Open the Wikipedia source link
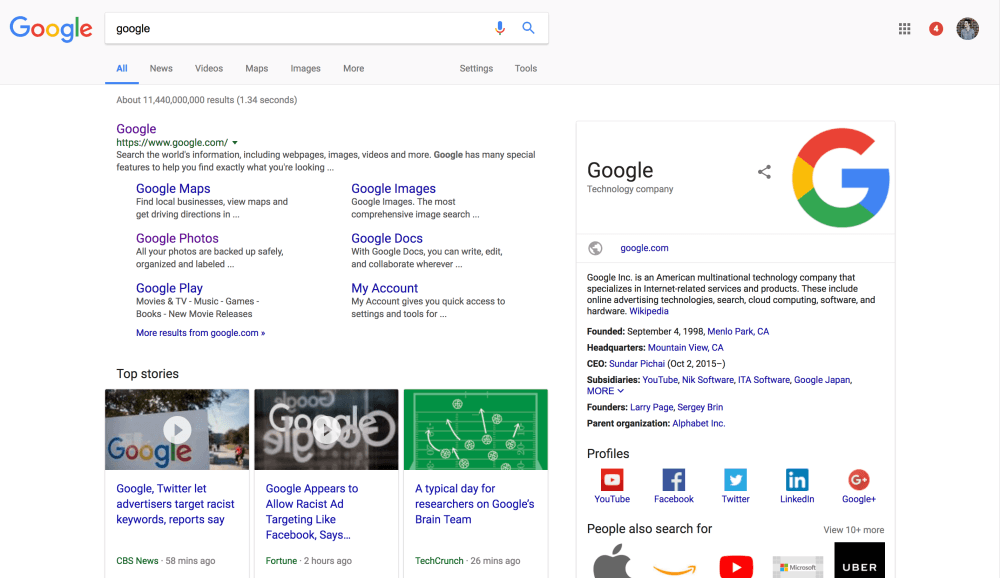Image resolution: width=1000 pixels, height=578 pixels. point(649,311)
